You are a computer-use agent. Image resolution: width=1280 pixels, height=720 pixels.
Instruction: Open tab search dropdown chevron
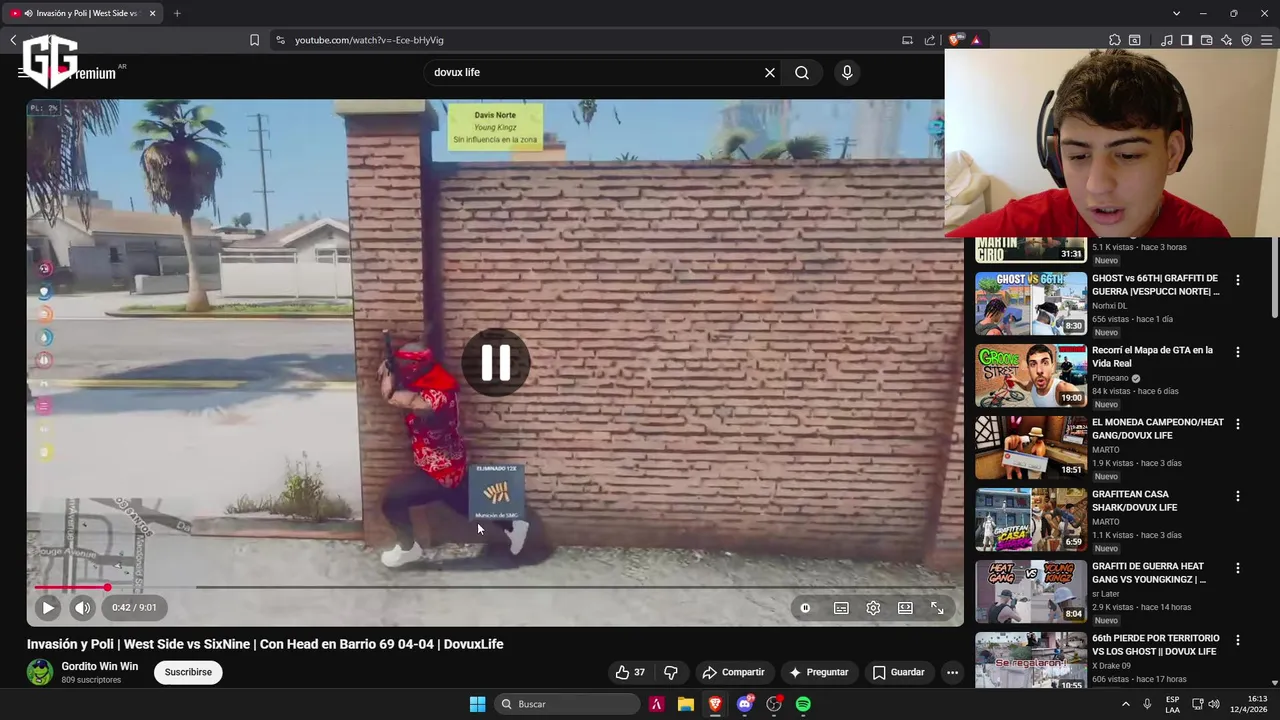[x=1176, y=13]
